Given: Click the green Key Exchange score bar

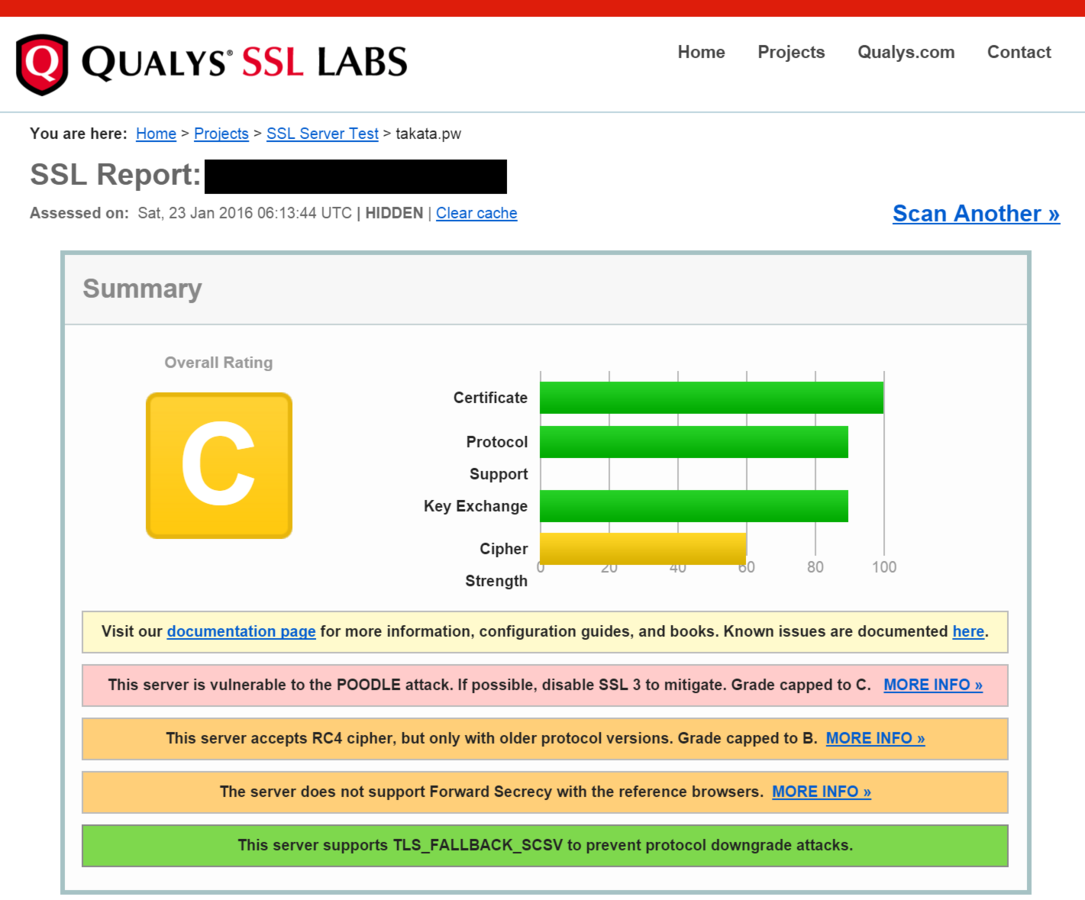Looking at the screenshot, I should (694, 506).
